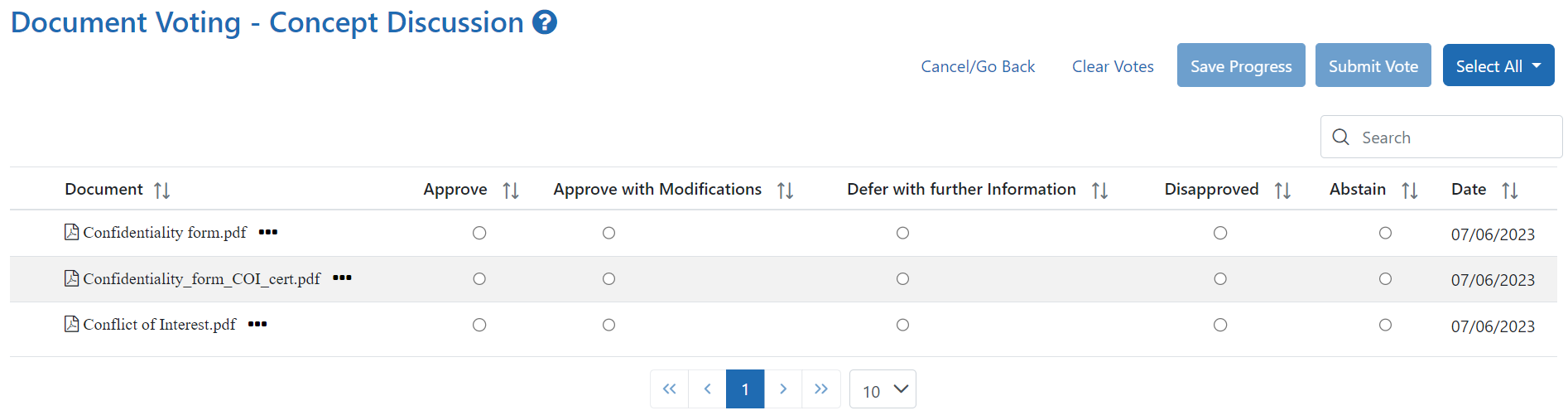This screenshot has width=1568, height=420.
Task: Open more options for Confidentiality_form_COI_cert.pdf
Action: [x=342, y=278]
